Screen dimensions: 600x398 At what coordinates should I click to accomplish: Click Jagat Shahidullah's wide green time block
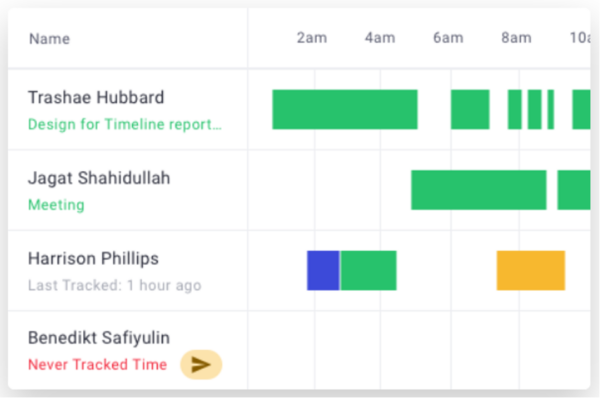479,190
